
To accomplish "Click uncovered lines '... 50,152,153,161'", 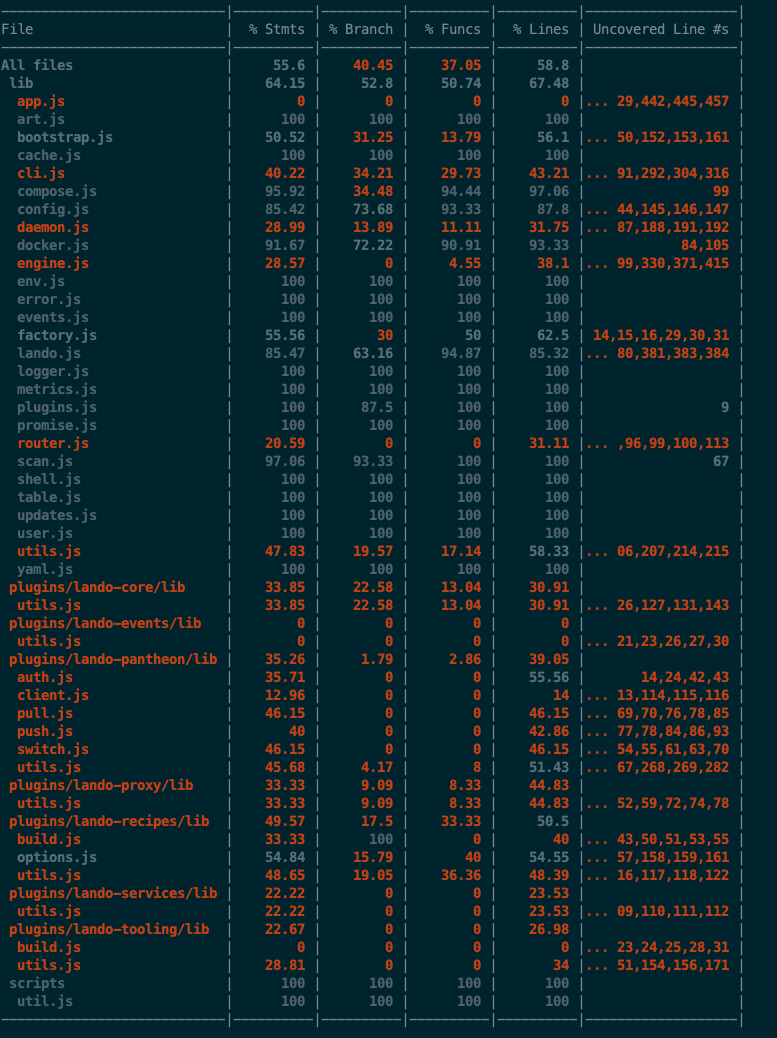I will 658,137.
